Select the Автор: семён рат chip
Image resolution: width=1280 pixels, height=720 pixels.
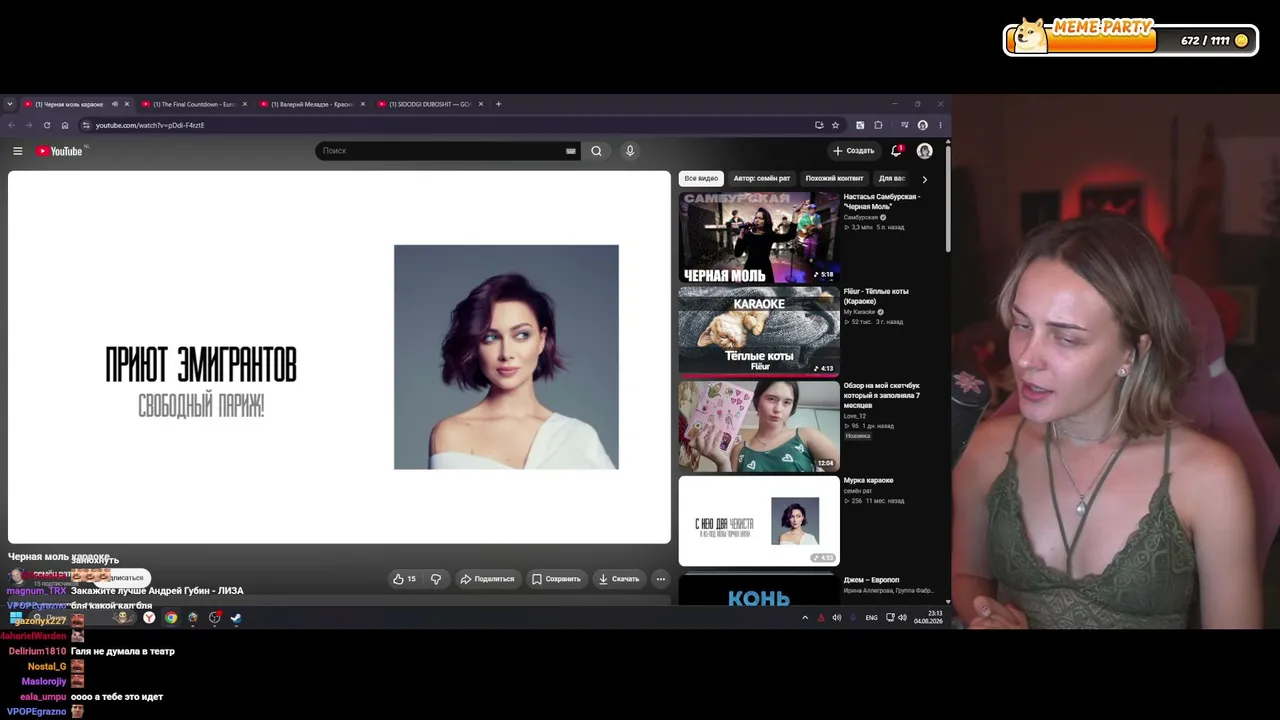tap(762, 179)
